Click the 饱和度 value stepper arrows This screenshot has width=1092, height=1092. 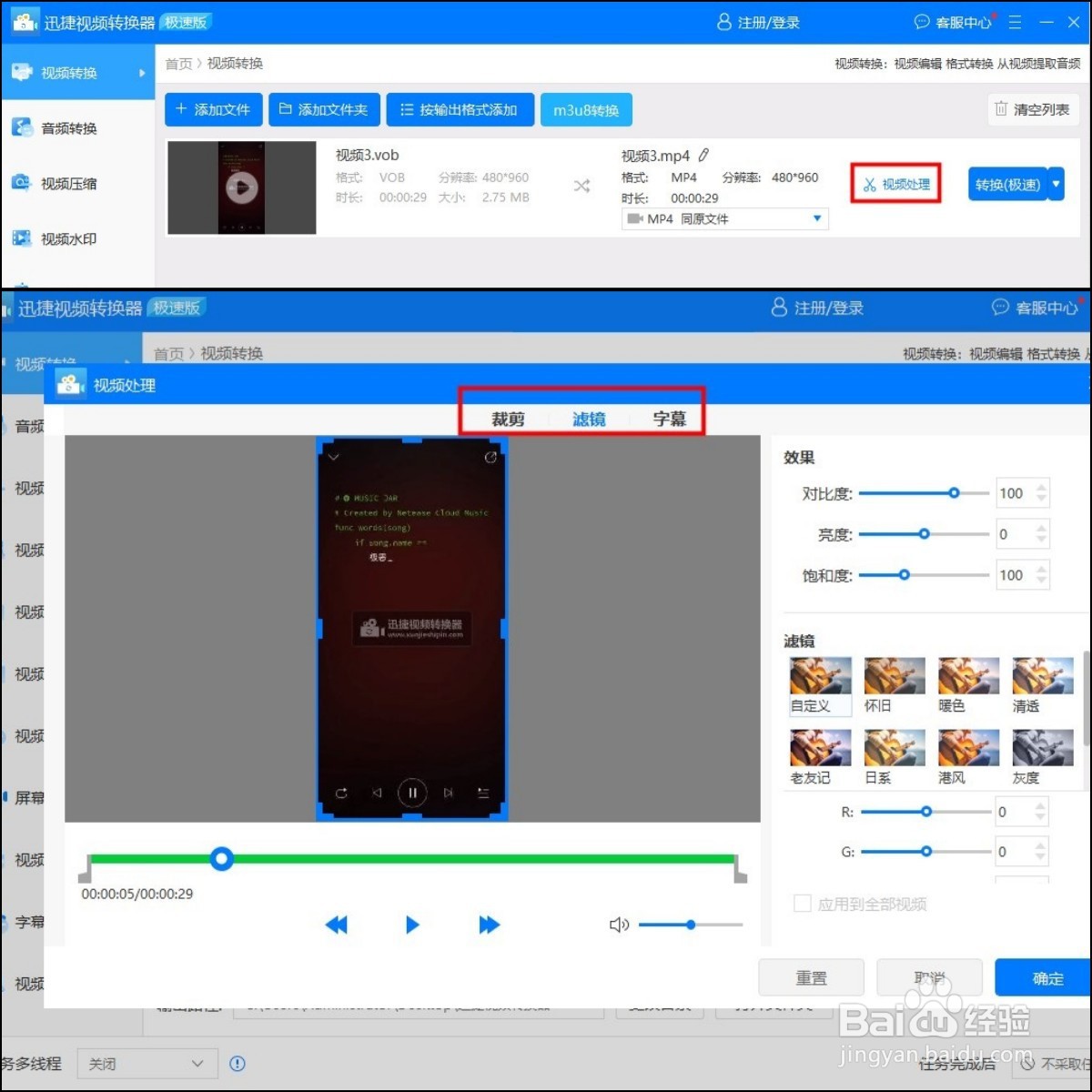click(1042, 575)
